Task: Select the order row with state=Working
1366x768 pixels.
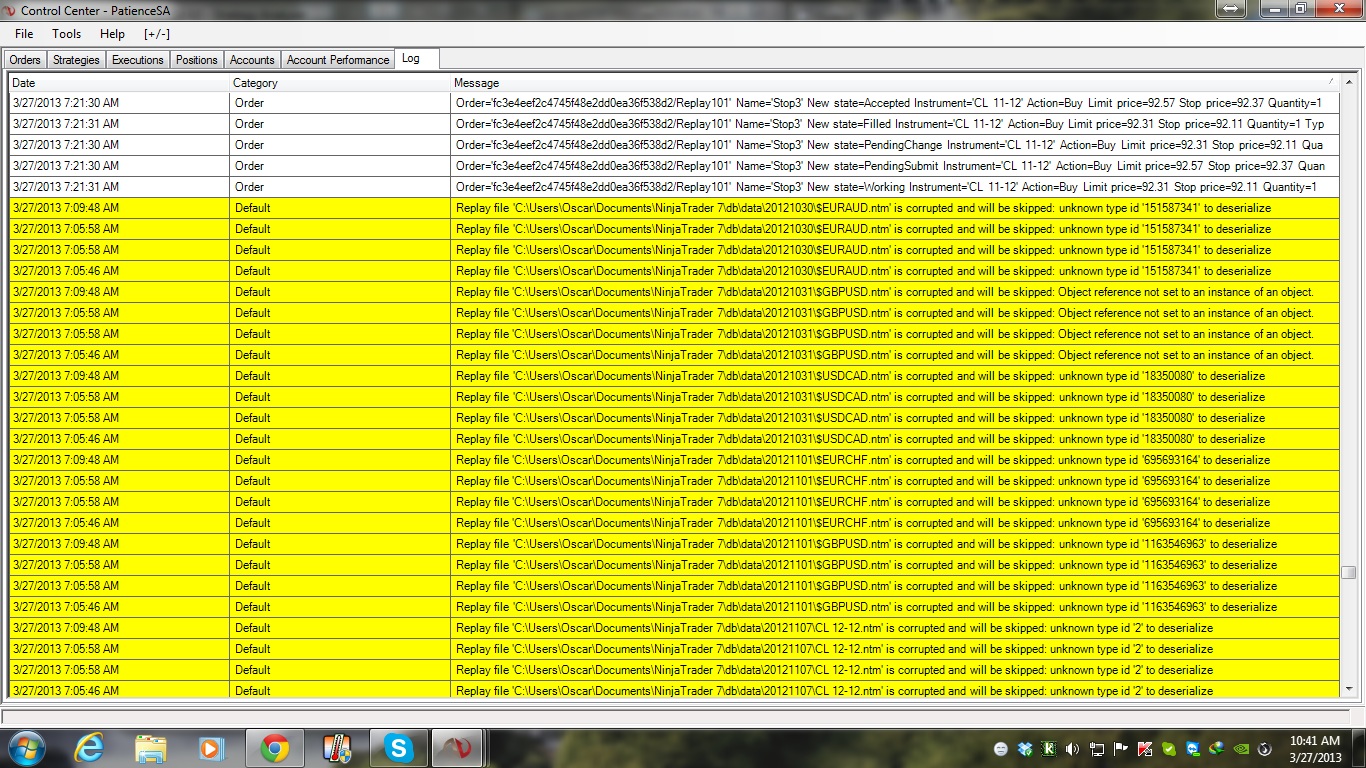Action: [674, 187]
